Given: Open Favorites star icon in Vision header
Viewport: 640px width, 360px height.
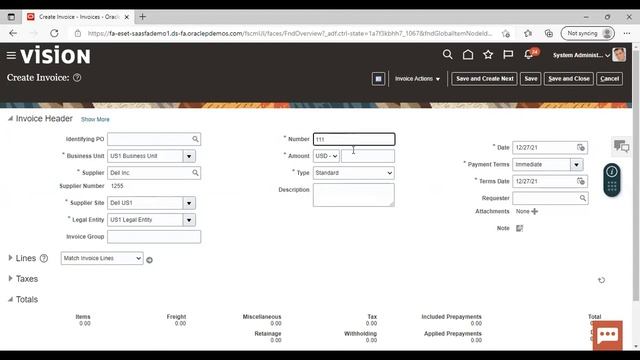Looking at the screenshot, I should click(488, 54).
